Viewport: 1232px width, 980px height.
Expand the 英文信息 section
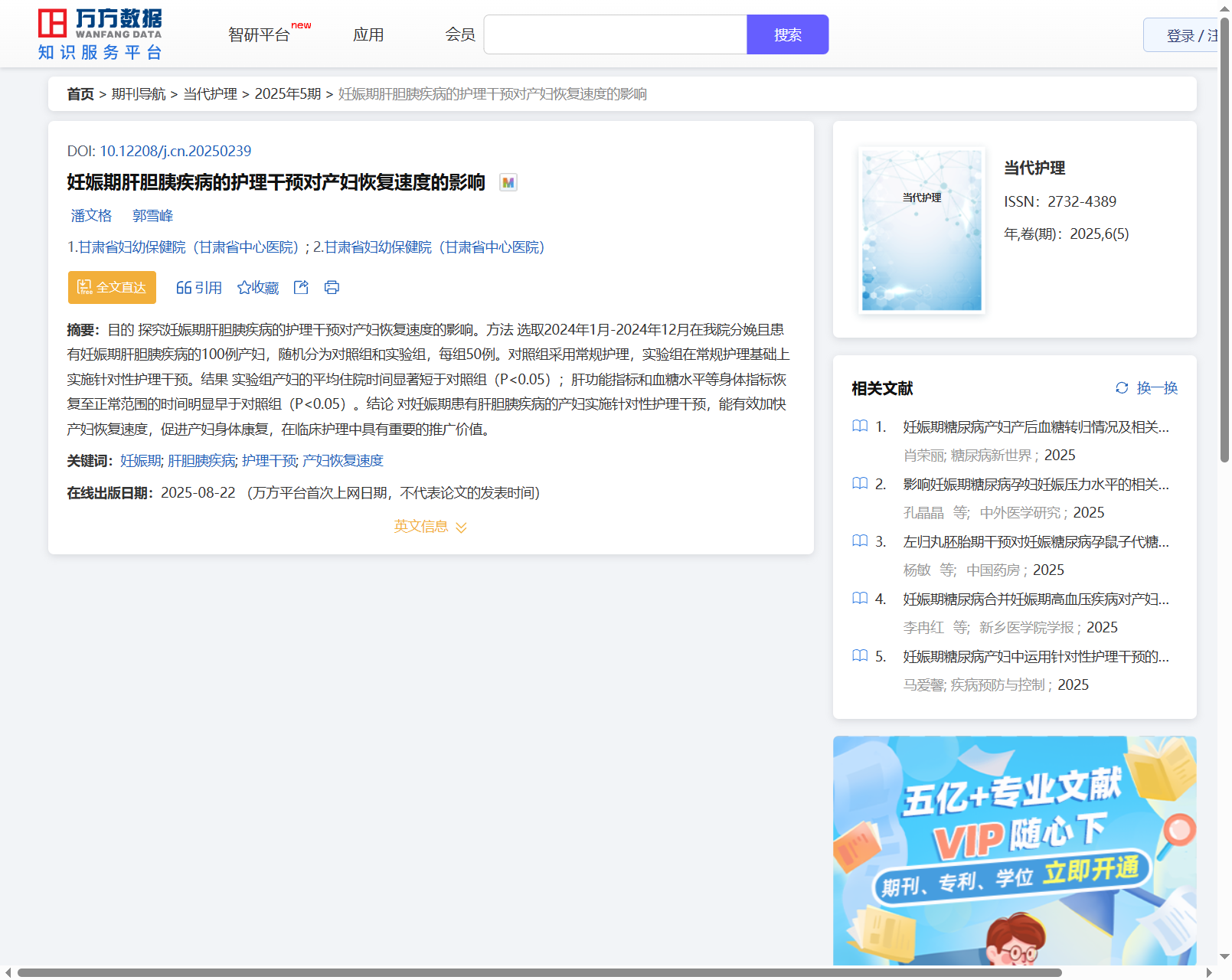tap(430, 527)
